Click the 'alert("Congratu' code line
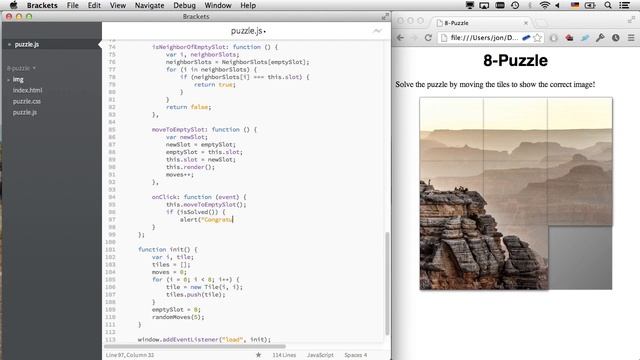Image resolution: width=640 pixels, height=360 pixels. 207,220
